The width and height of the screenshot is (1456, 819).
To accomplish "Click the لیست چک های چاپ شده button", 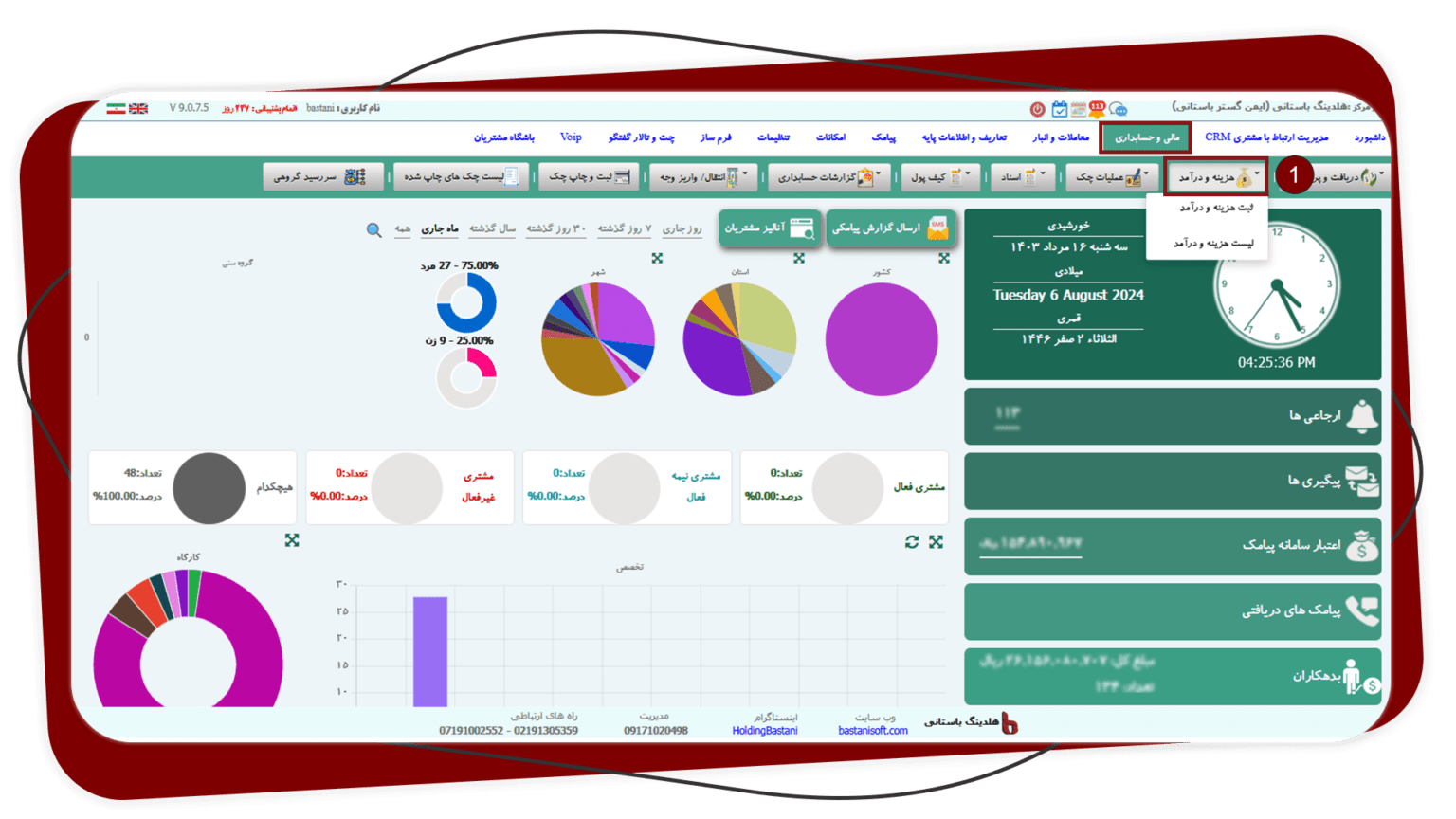I will 460,177.
